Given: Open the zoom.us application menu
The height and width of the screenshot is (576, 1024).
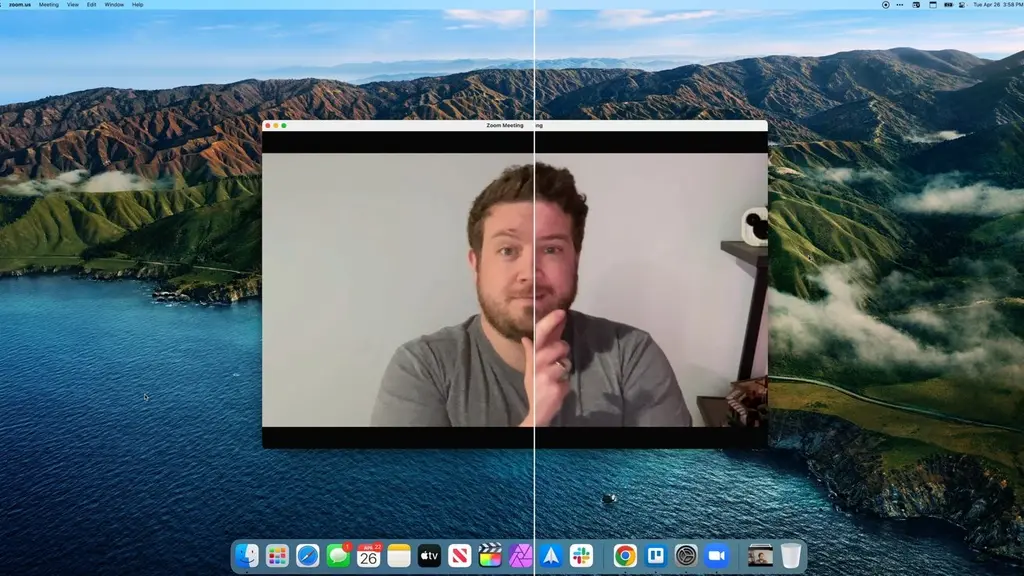Looking at the screenshot, I should (20, 5).
